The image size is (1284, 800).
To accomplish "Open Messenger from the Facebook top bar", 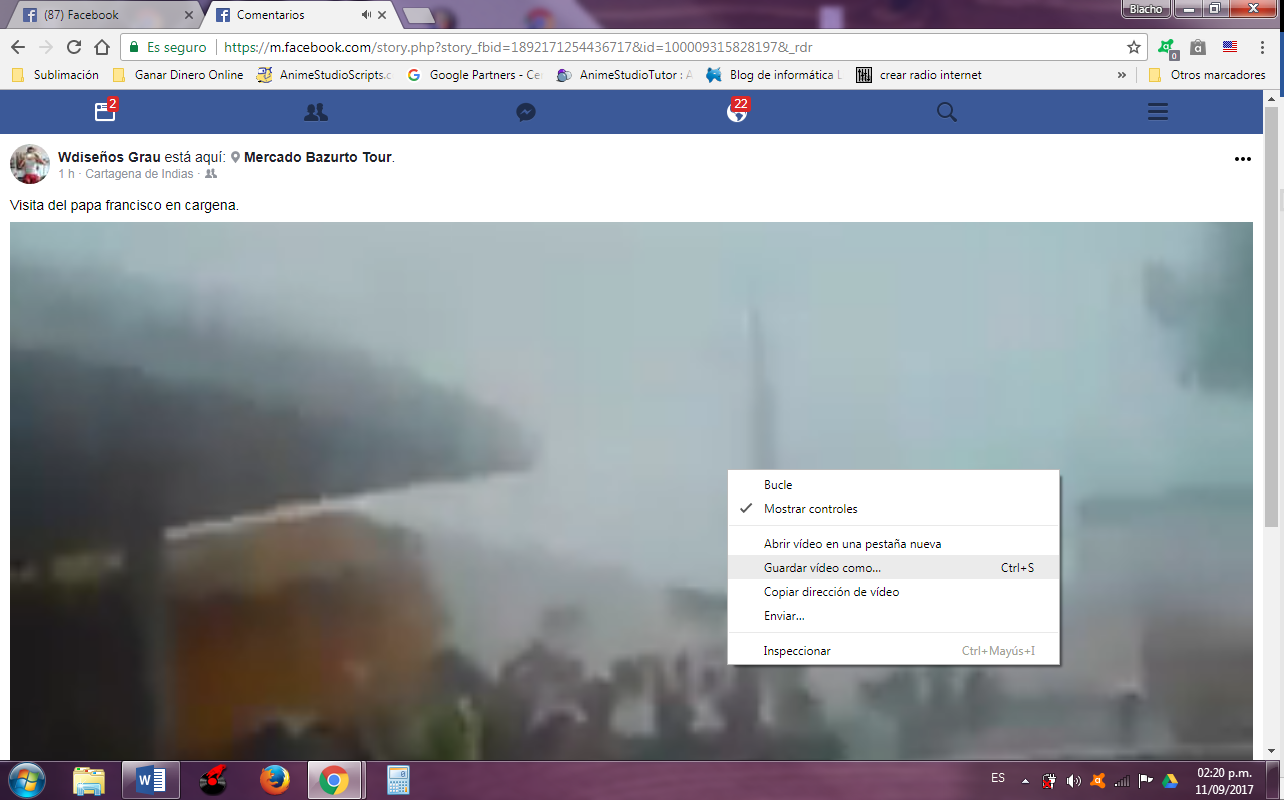I will 525,112.
